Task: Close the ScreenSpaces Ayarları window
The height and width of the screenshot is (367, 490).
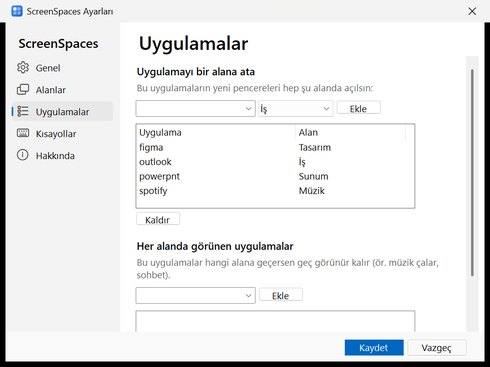Action: tap(472, 11)
